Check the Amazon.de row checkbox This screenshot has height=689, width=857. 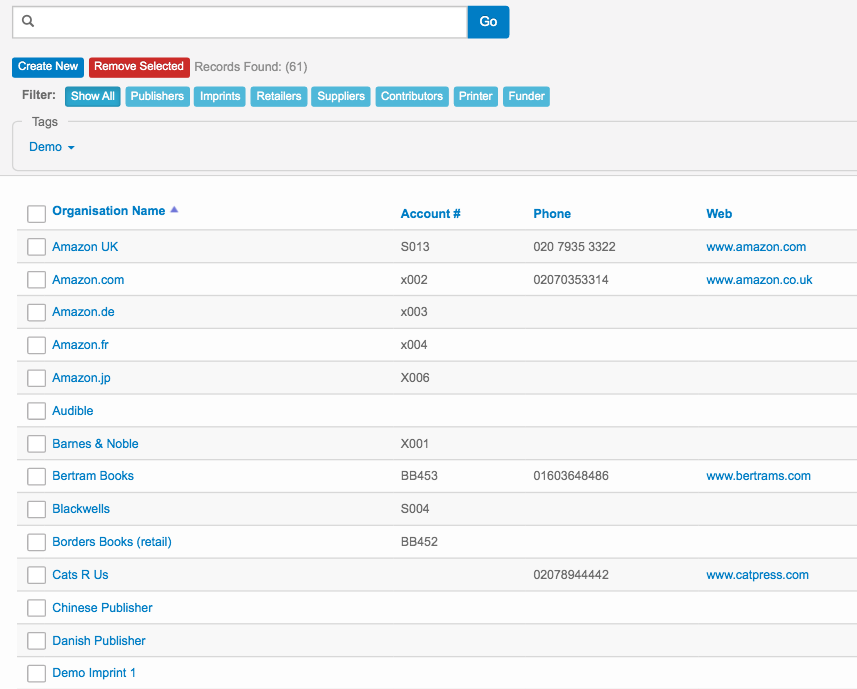pyautogui.click(x=37, y=312)
